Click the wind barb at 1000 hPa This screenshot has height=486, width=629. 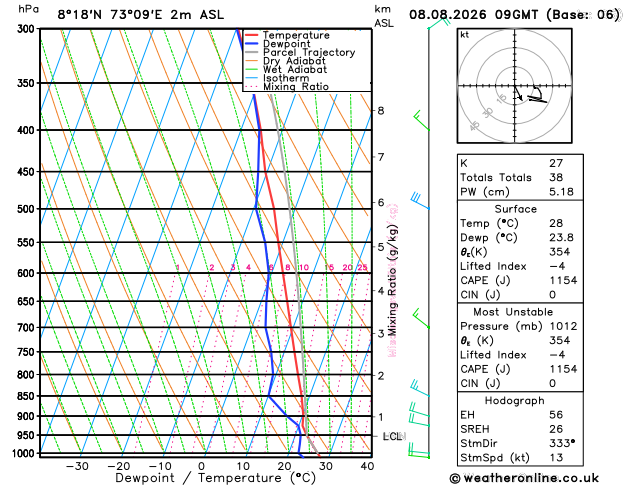pyautogui.click(x=418, y=450)
